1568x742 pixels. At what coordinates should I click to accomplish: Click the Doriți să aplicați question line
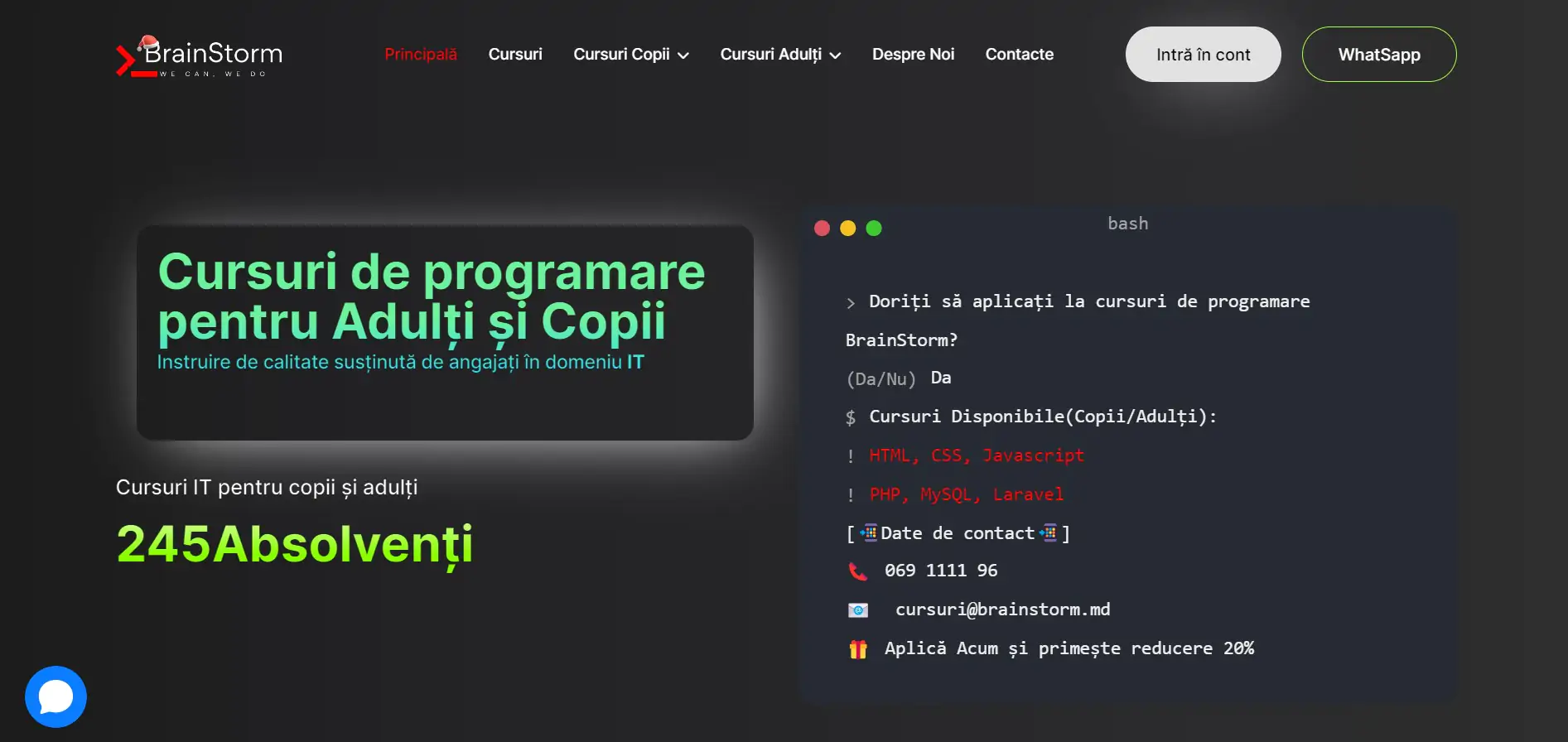pos(1078,321)
